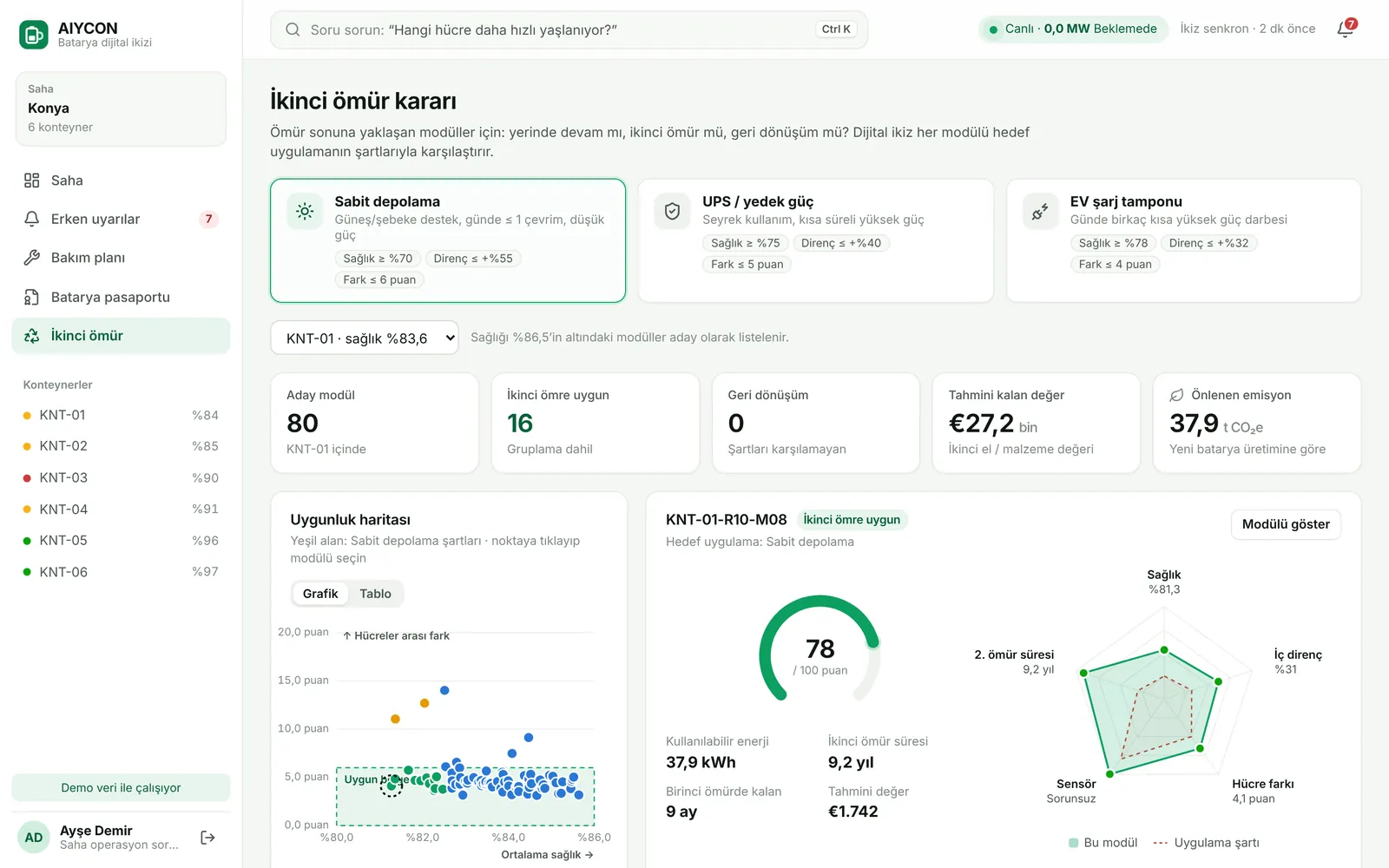
Task: Open the KNT-01 sağlık container dropdown
Action: click(365, 338)
